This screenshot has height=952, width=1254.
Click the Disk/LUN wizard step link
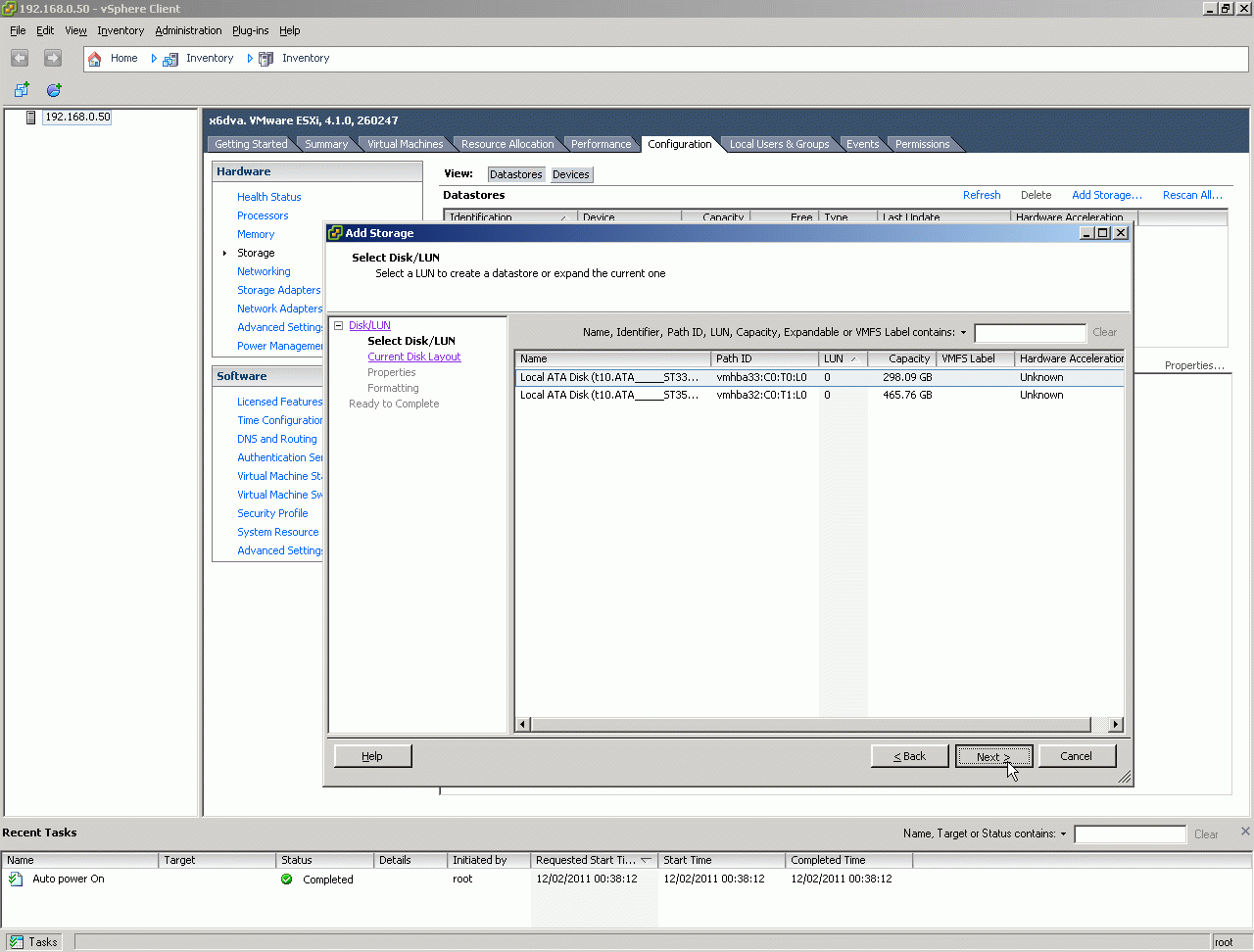[369, 326]
